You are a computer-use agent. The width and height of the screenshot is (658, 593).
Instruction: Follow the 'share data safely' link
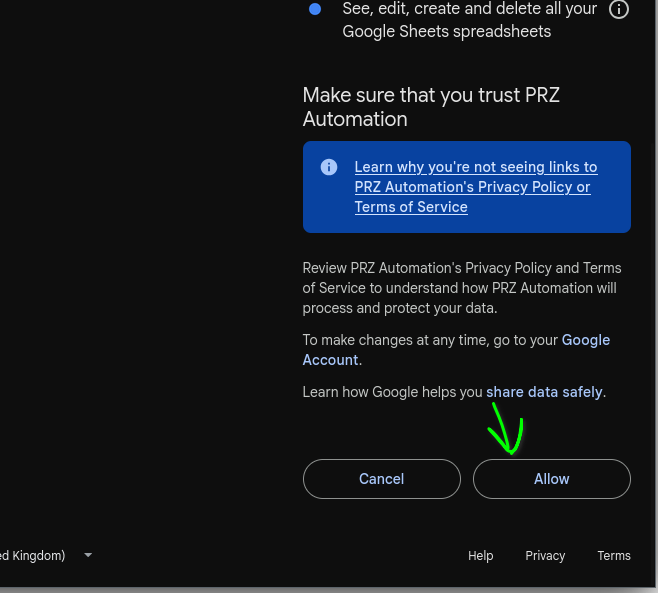(544, 392)
